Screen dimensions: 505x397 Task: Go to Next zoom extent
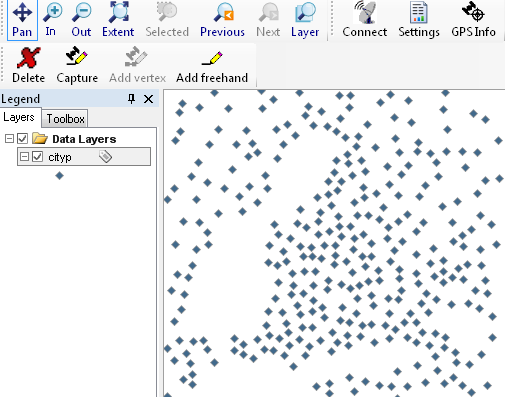point(268,20)
